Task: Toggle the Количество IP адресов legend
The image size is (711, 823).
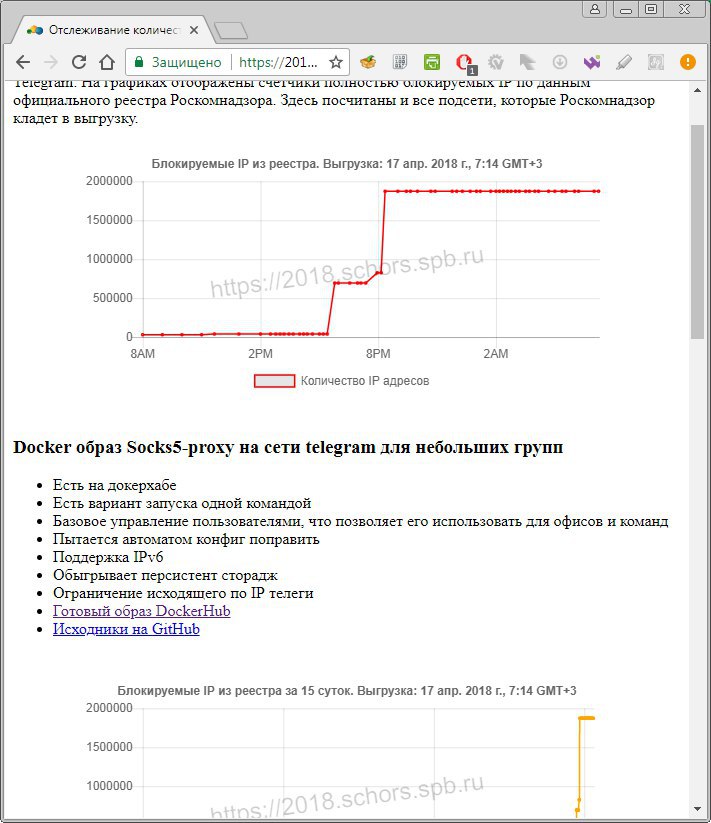Action: pyautogui.click(x=342, y=381)
